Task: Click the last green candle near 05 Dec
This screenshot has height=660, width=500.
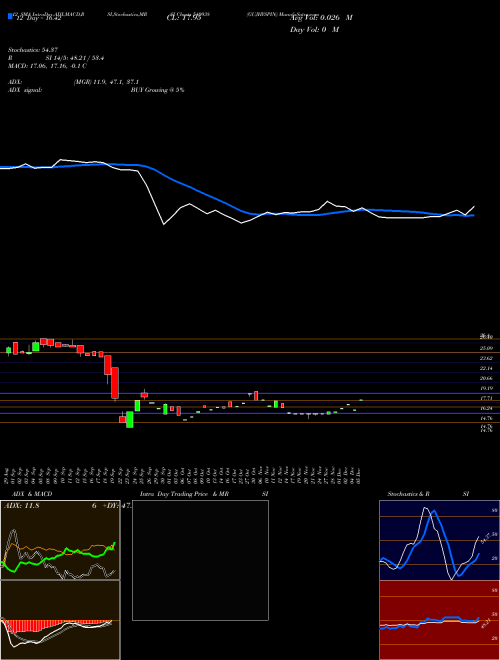Action: click(x=361, y=400)
